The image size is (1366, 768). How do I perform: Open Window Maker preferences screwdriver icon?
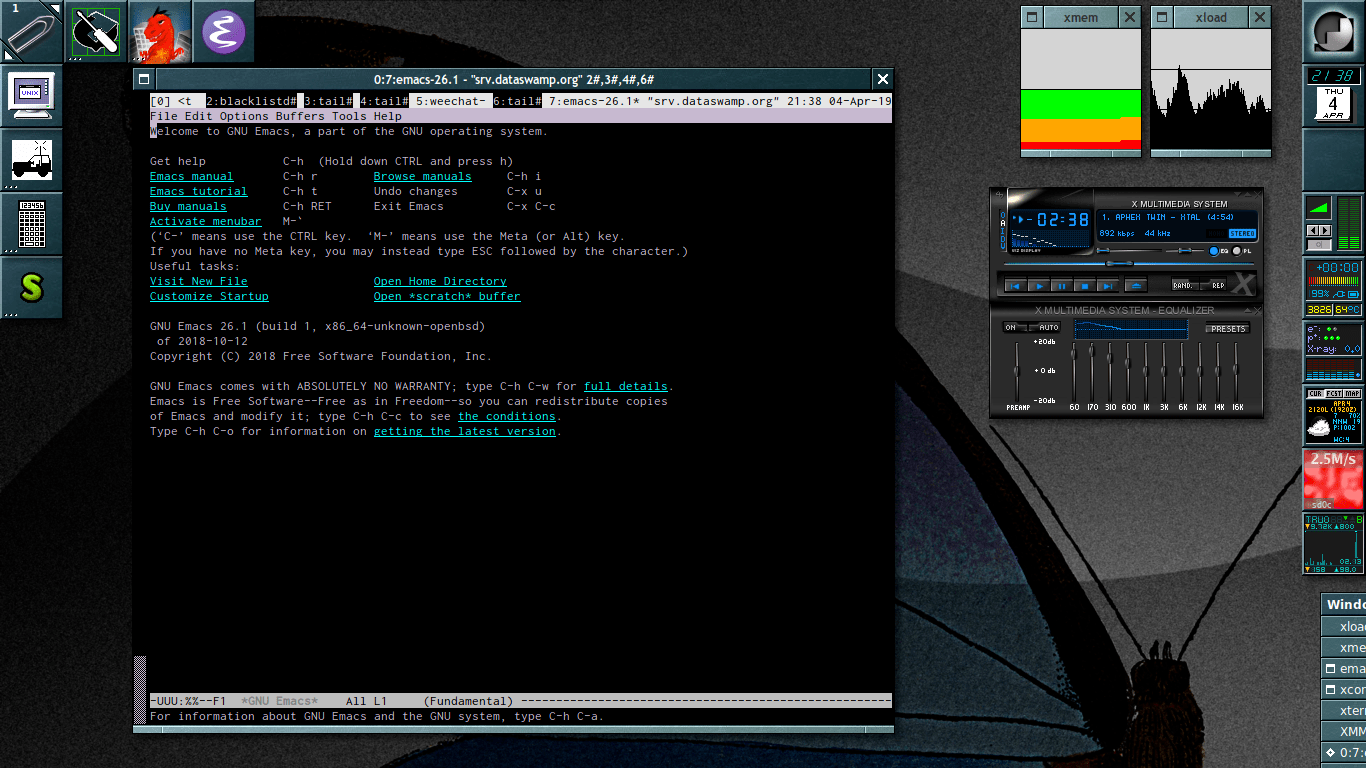click(x=96, y=32)
